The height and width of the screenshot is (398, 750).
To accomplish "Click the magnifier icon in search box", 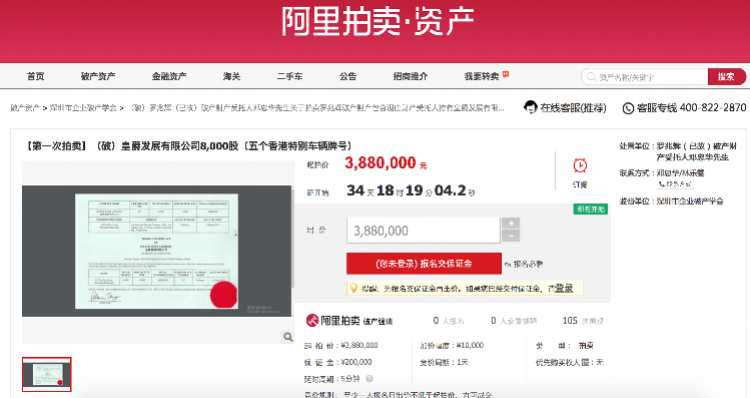I will (x=591, y=77).
